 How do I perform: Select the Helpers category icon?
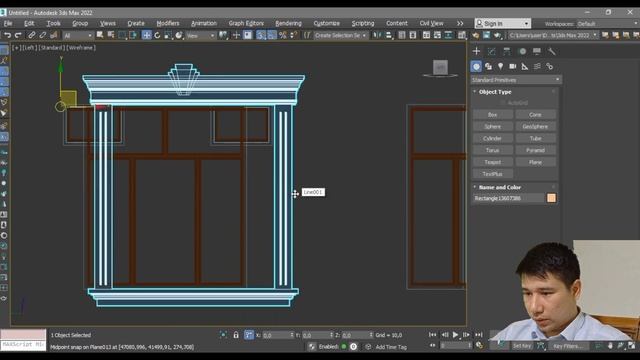click(x=525, y=66)
